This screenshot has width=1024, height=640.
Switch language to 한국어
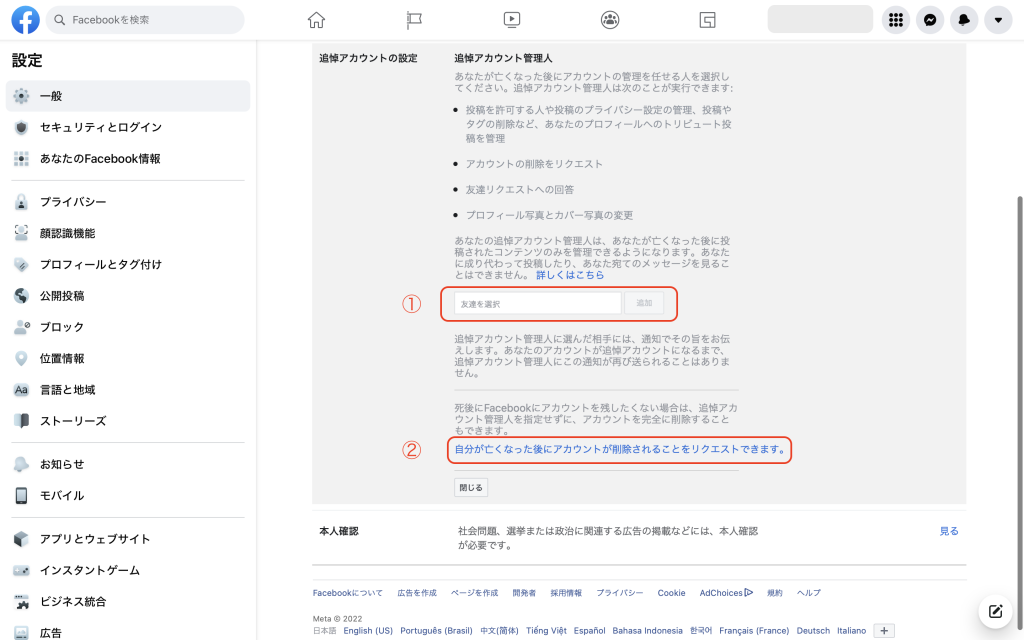[701, 631]
